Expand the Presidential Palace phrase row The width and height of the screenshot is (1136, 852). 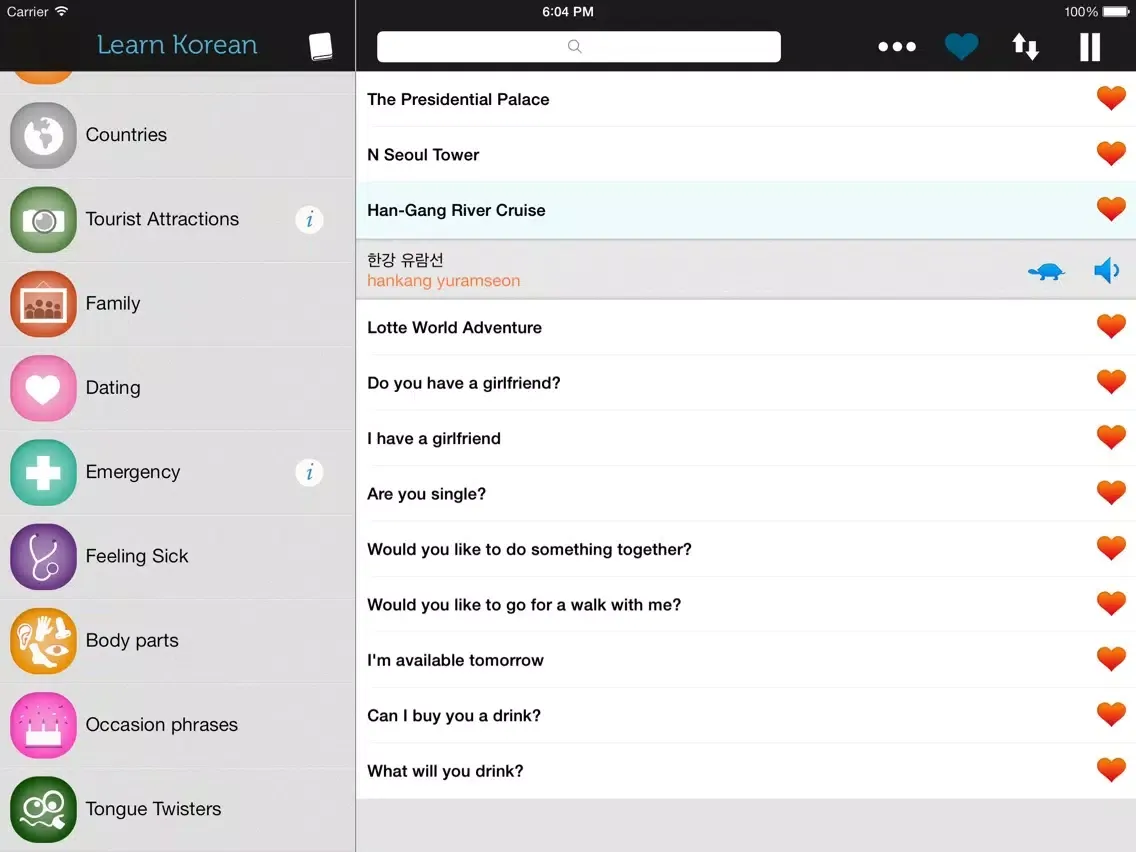point(700,99)
